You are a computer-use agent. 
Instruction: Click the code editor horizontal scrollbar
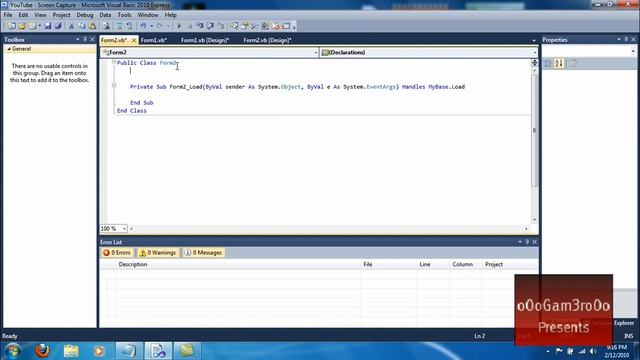[329, 229]
